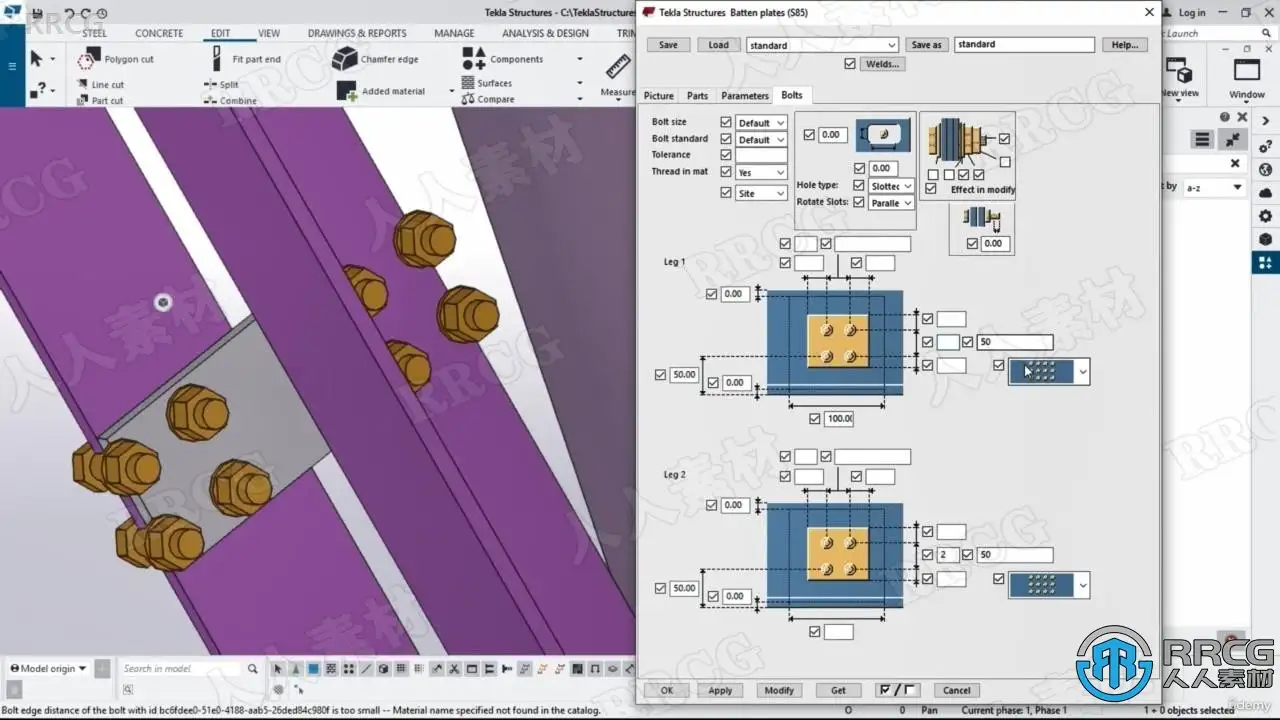The width and height of the screenshot is (1280, 720).
Task: Open the Thread in mat Yes dropdown
Action: (x=761, y=173)
